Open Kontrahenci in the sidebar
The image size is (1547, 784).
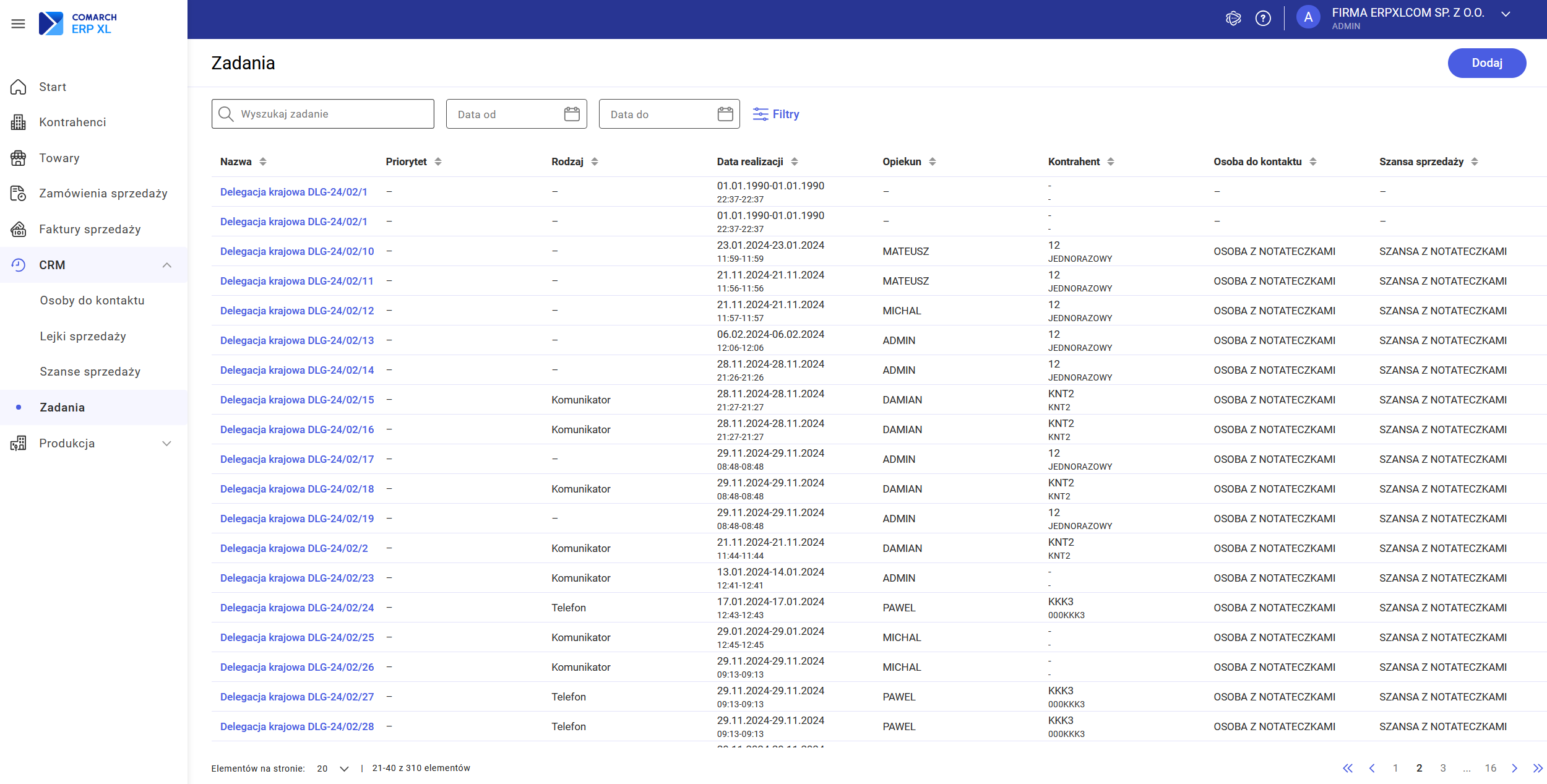(72, 122)
